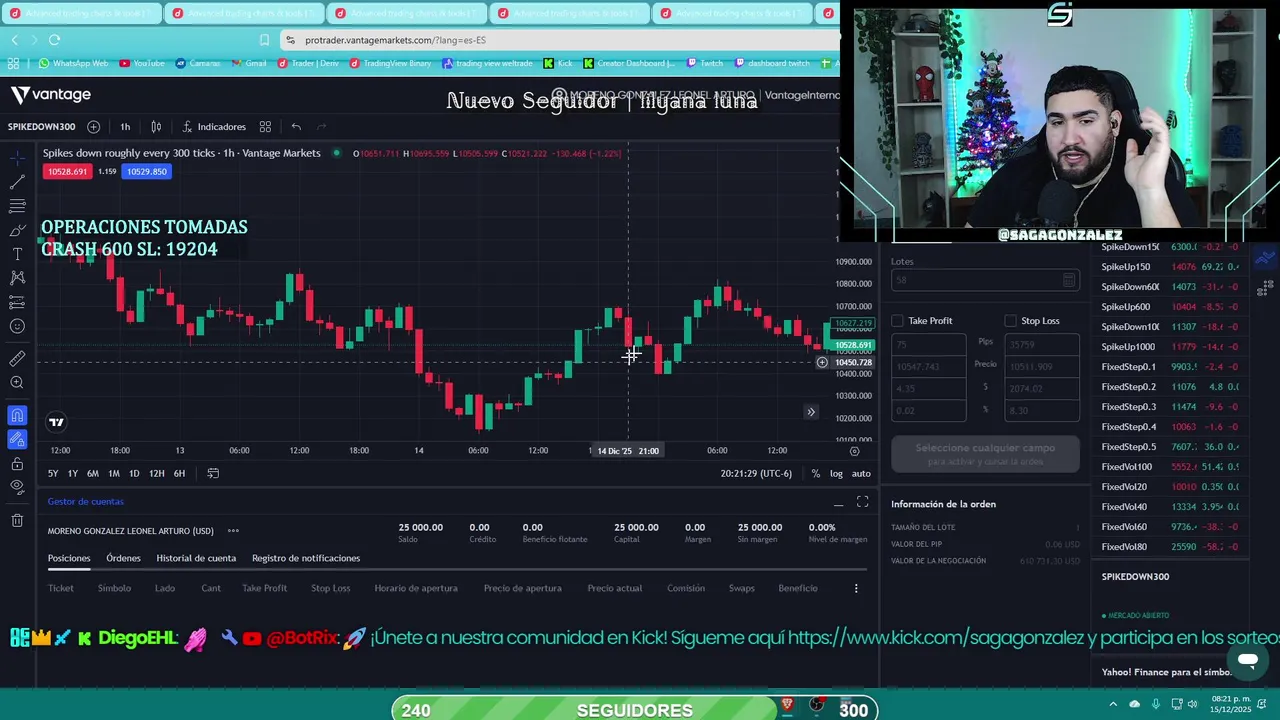Image resolution: width=1280 pixels, height=720 pixels.
Task: Toggle log scale on the chart
Action: (x=836, y=473)
